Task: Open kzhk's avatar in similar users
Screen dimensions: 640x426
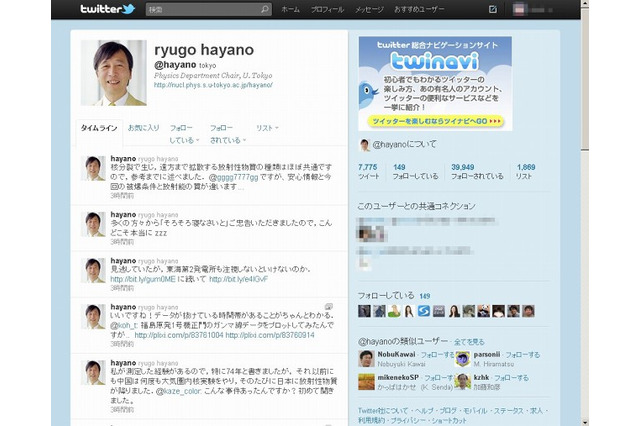Action: point(462,382)
